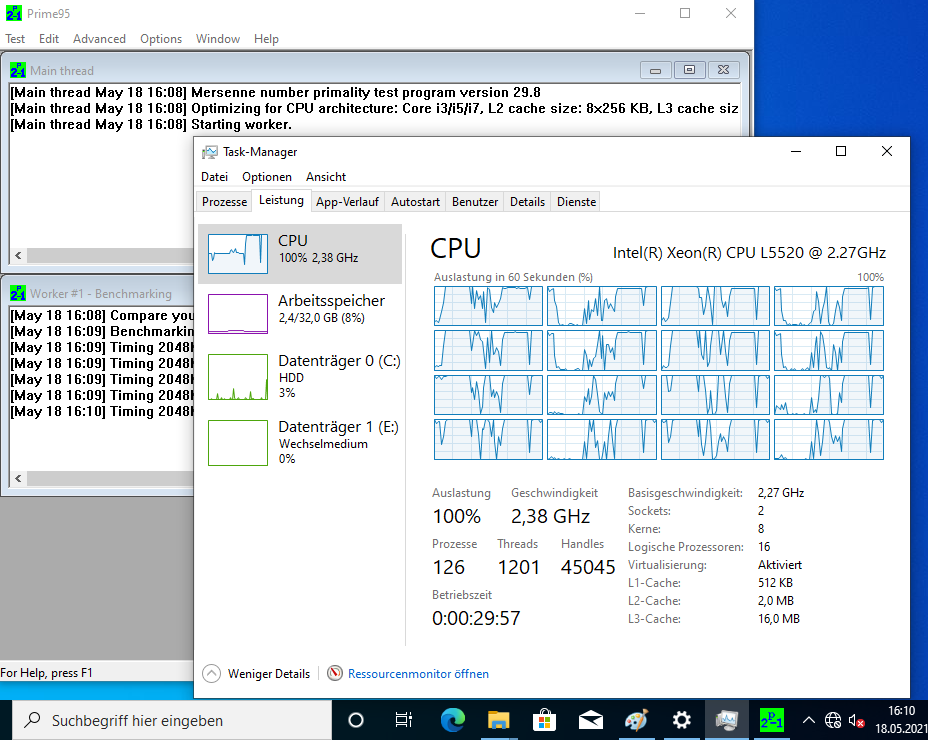This screenshot has height=740, width=928.
Task: Open Prime95 Edit menu
Action: tap(49, 39)
